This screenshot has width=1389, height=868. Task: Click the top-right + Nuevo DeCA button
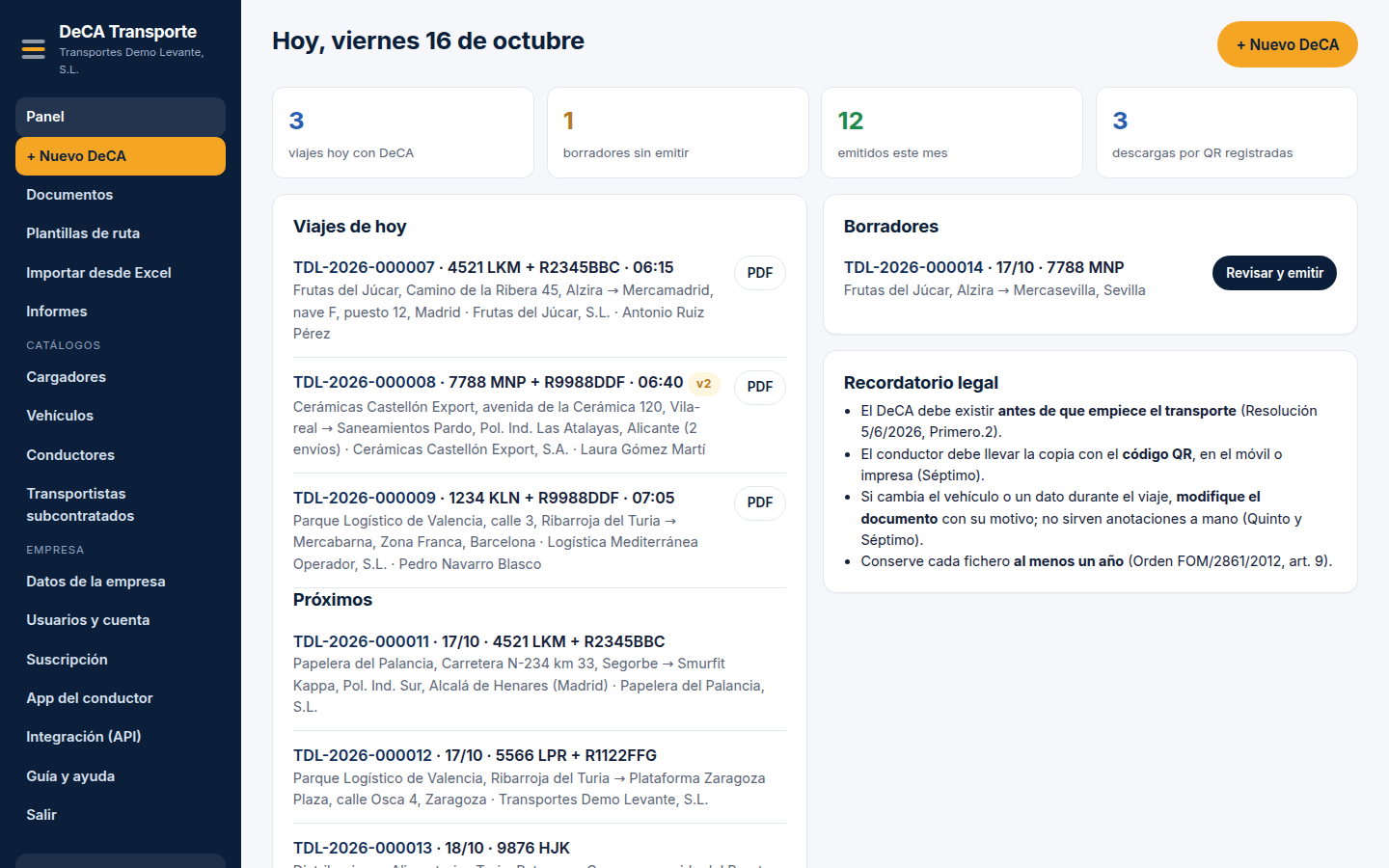(x=1287, y=44)
